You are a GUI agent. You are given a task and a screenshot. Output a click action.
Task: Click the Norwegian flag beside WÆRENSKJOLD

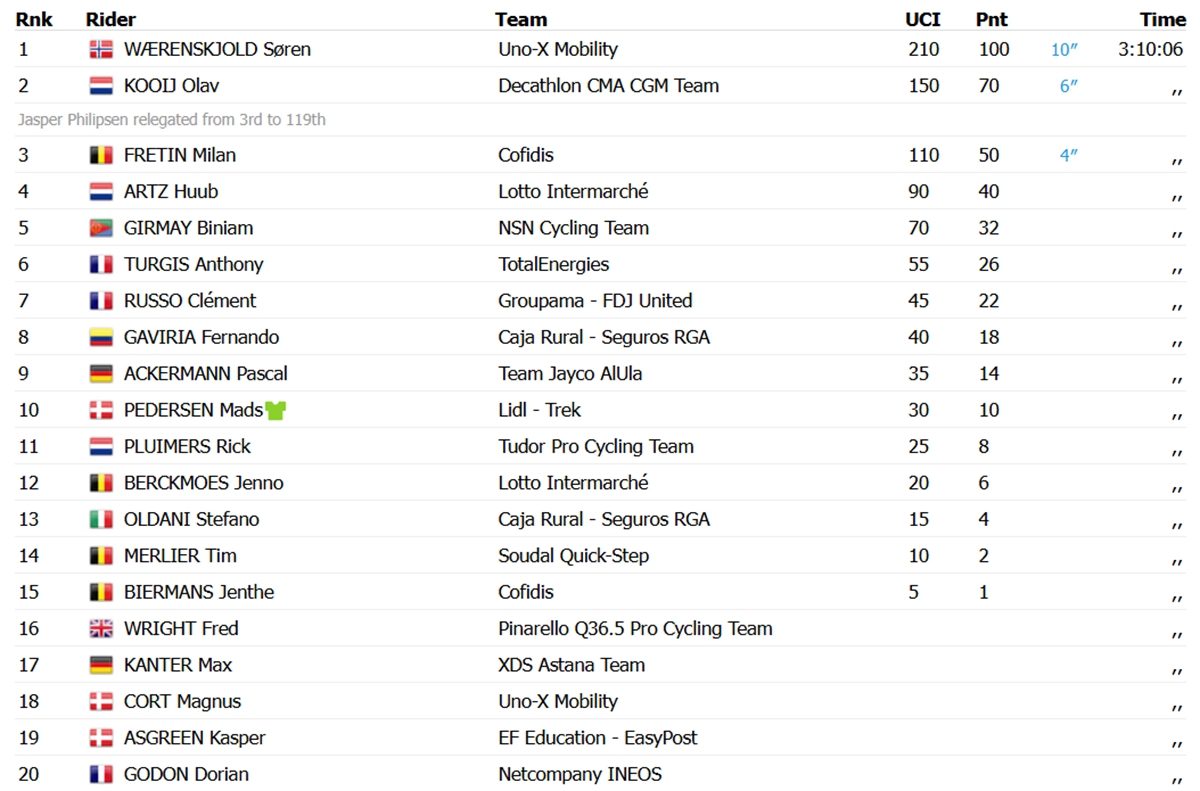[x=101, y=49]
